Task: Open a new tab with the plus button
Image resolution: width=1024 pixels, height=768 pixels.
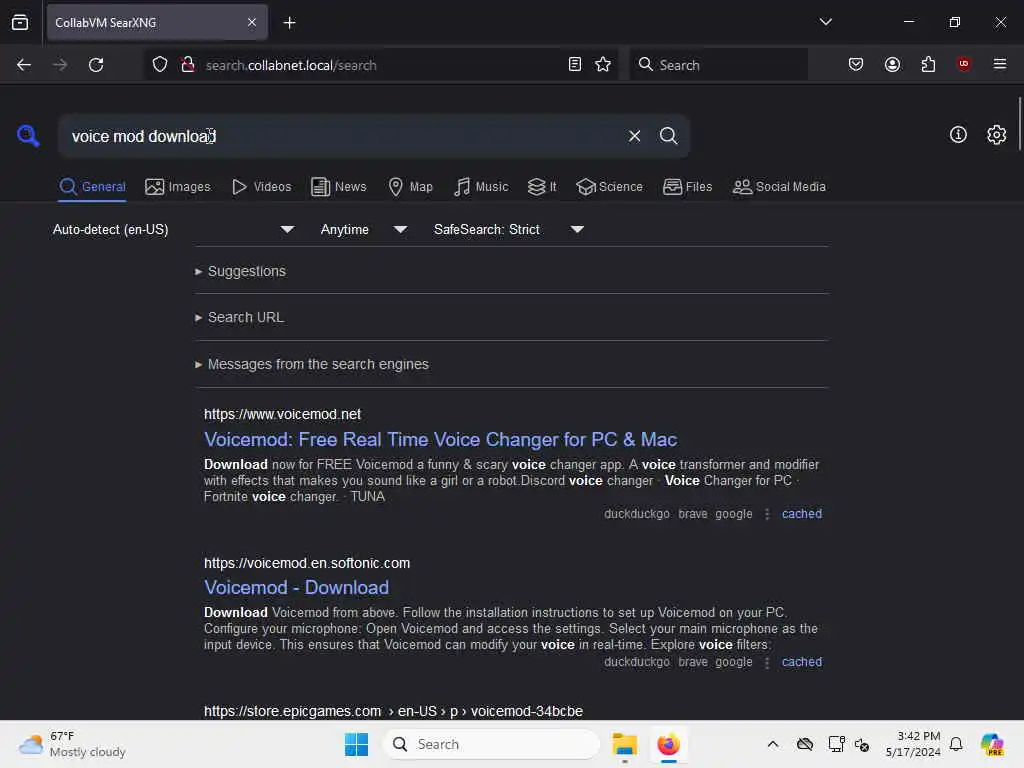Action: [289, 23]
